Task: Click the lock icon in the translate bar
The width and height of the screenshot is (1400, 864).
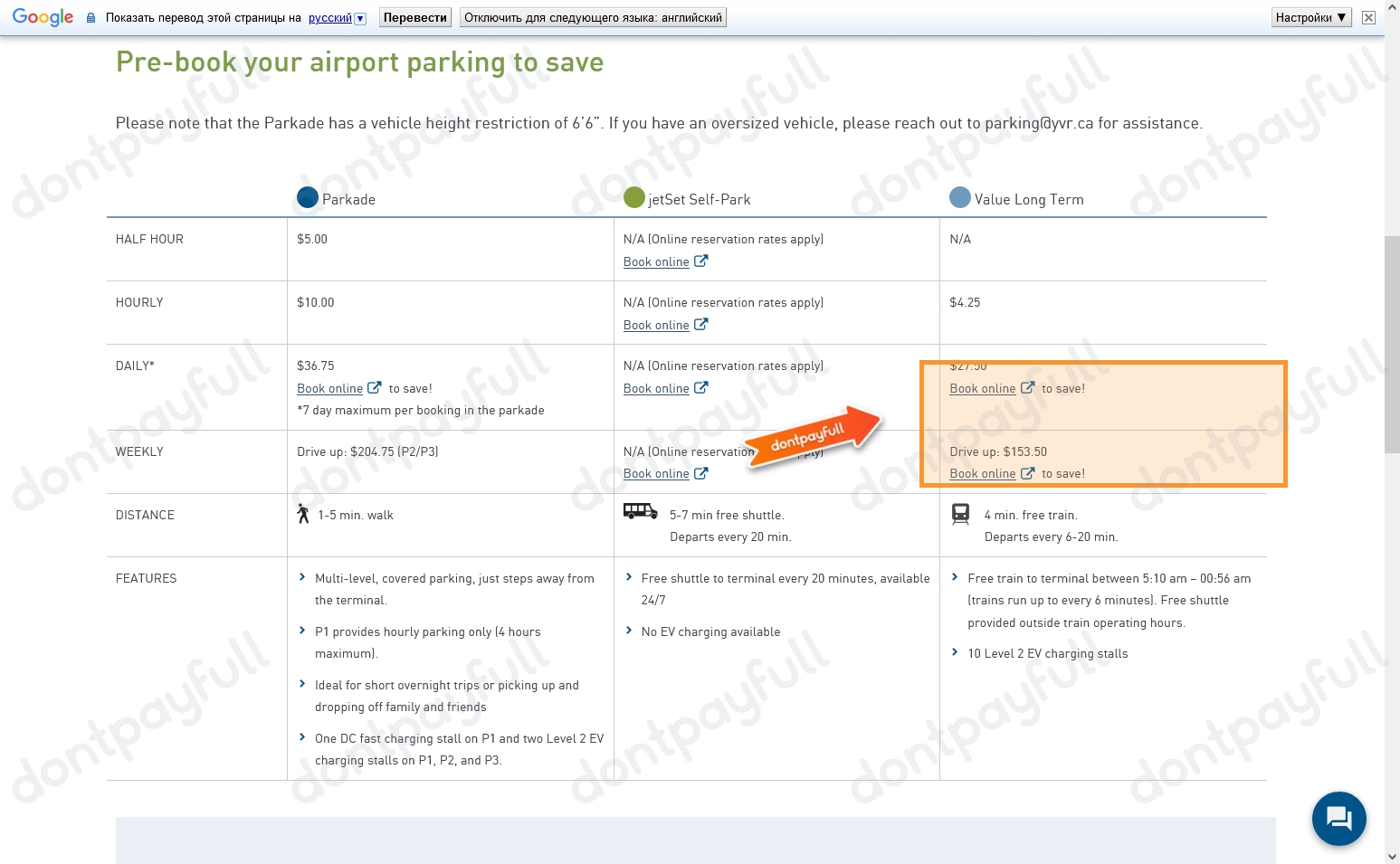Action: point(90,16)
